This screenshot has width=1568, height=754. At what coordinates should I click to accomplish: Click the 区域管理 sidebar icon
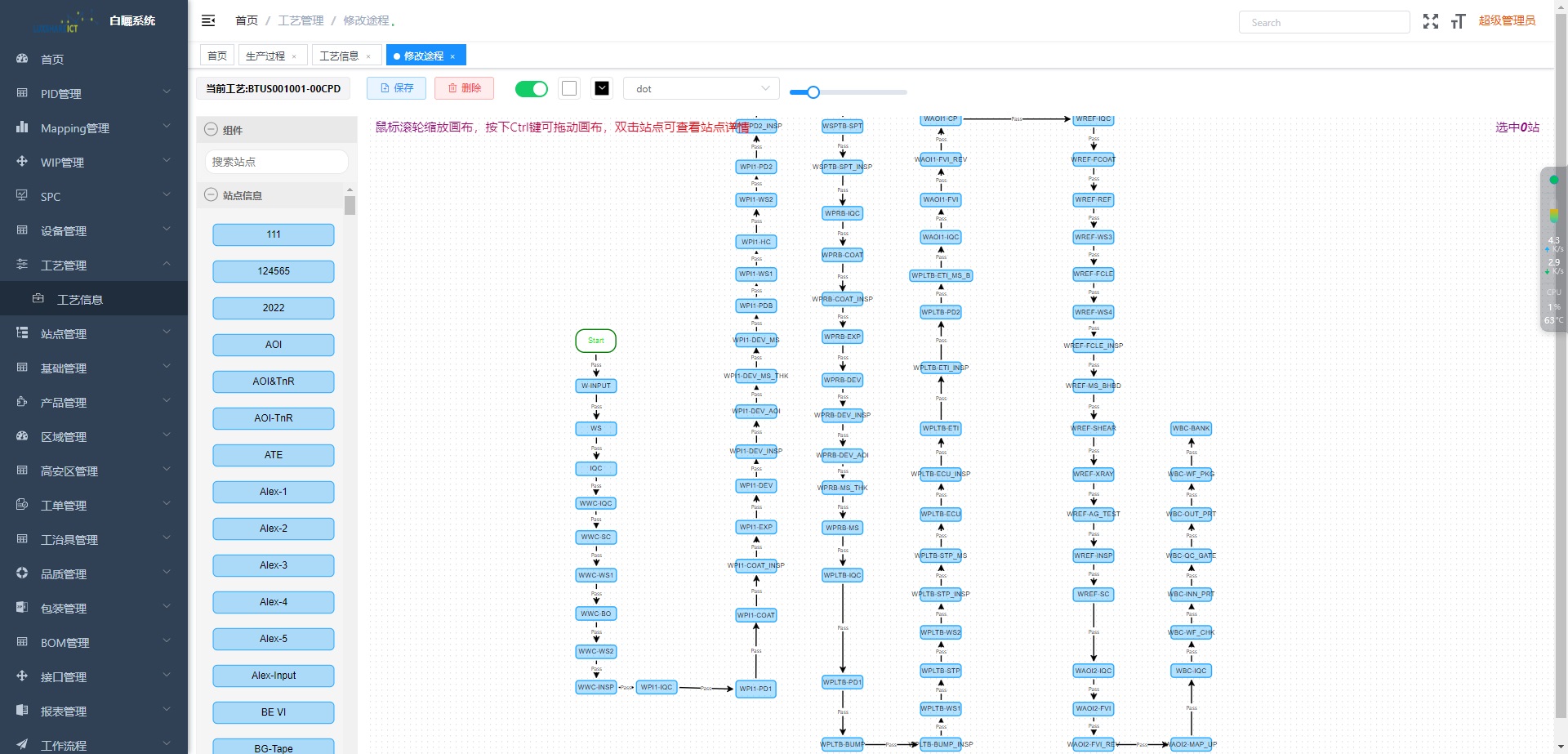(x=22, y=436)
